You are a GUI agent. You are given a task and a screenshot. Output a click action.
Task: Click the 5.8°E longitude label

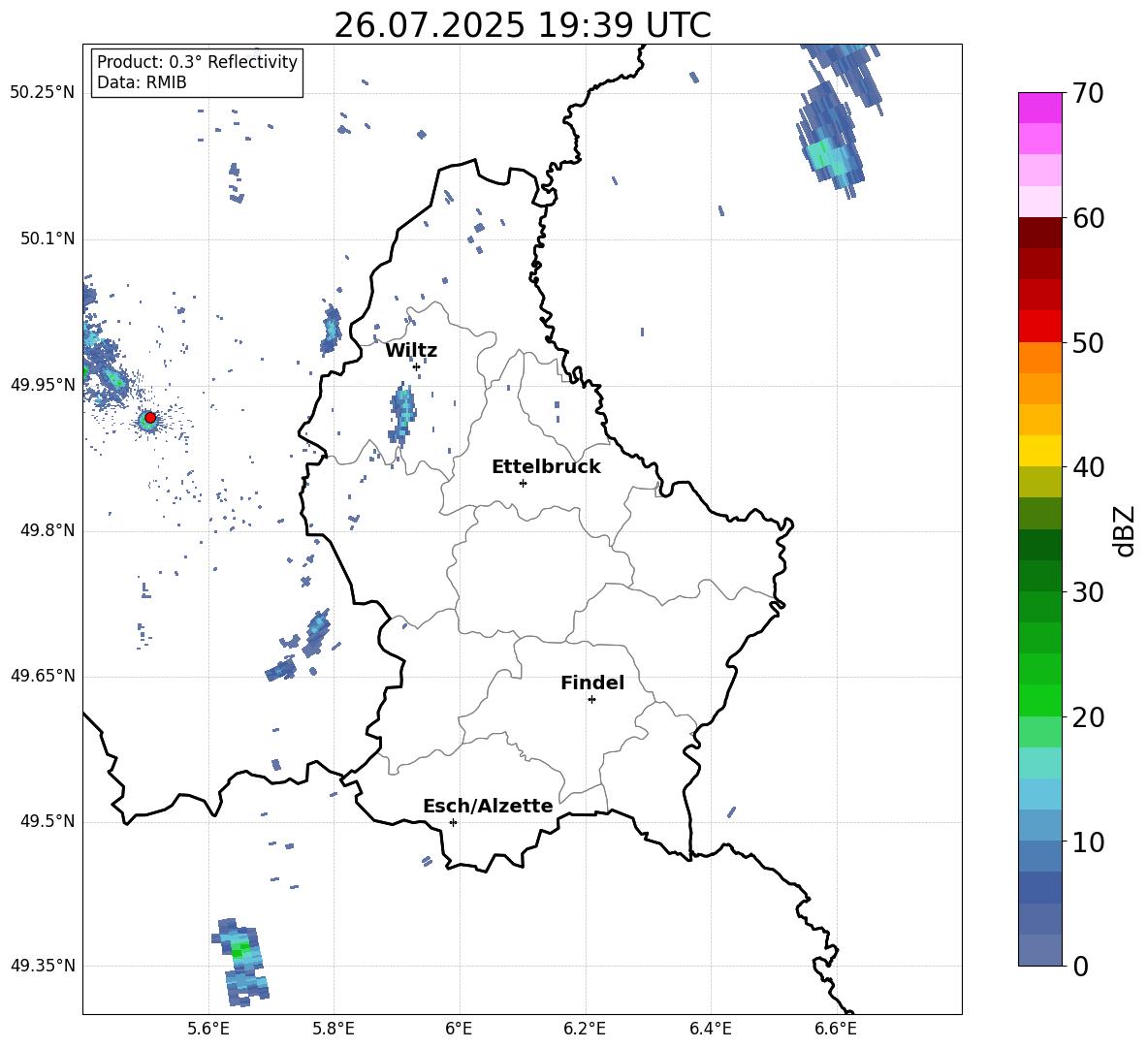(x=334, y=1029)
